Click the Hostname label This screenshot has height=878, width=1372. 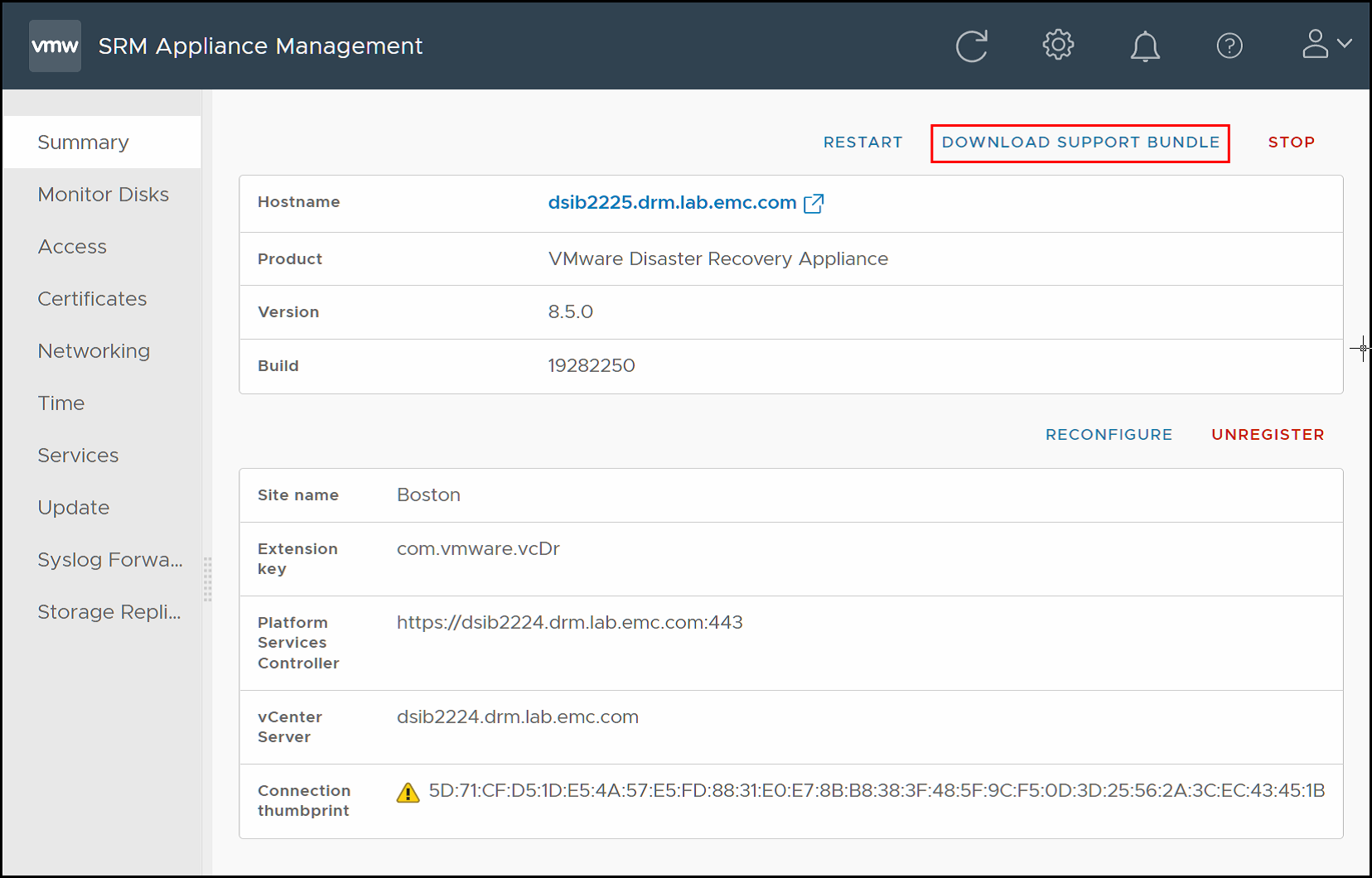point(298,202)
